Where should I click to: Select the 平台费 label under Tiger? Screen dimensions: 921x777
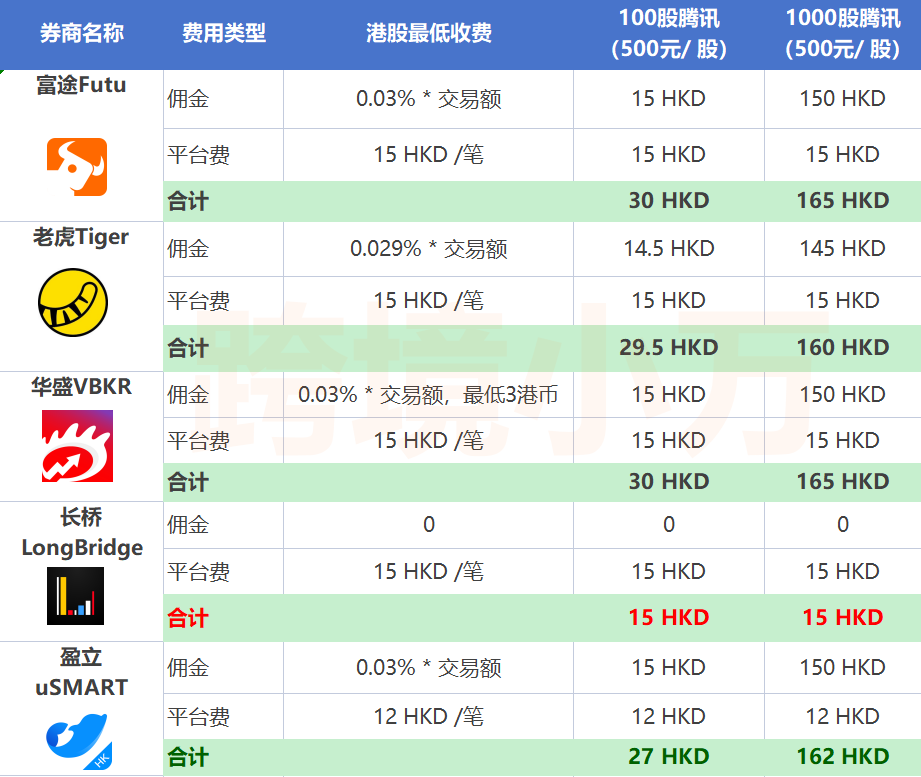click(199, 301)
